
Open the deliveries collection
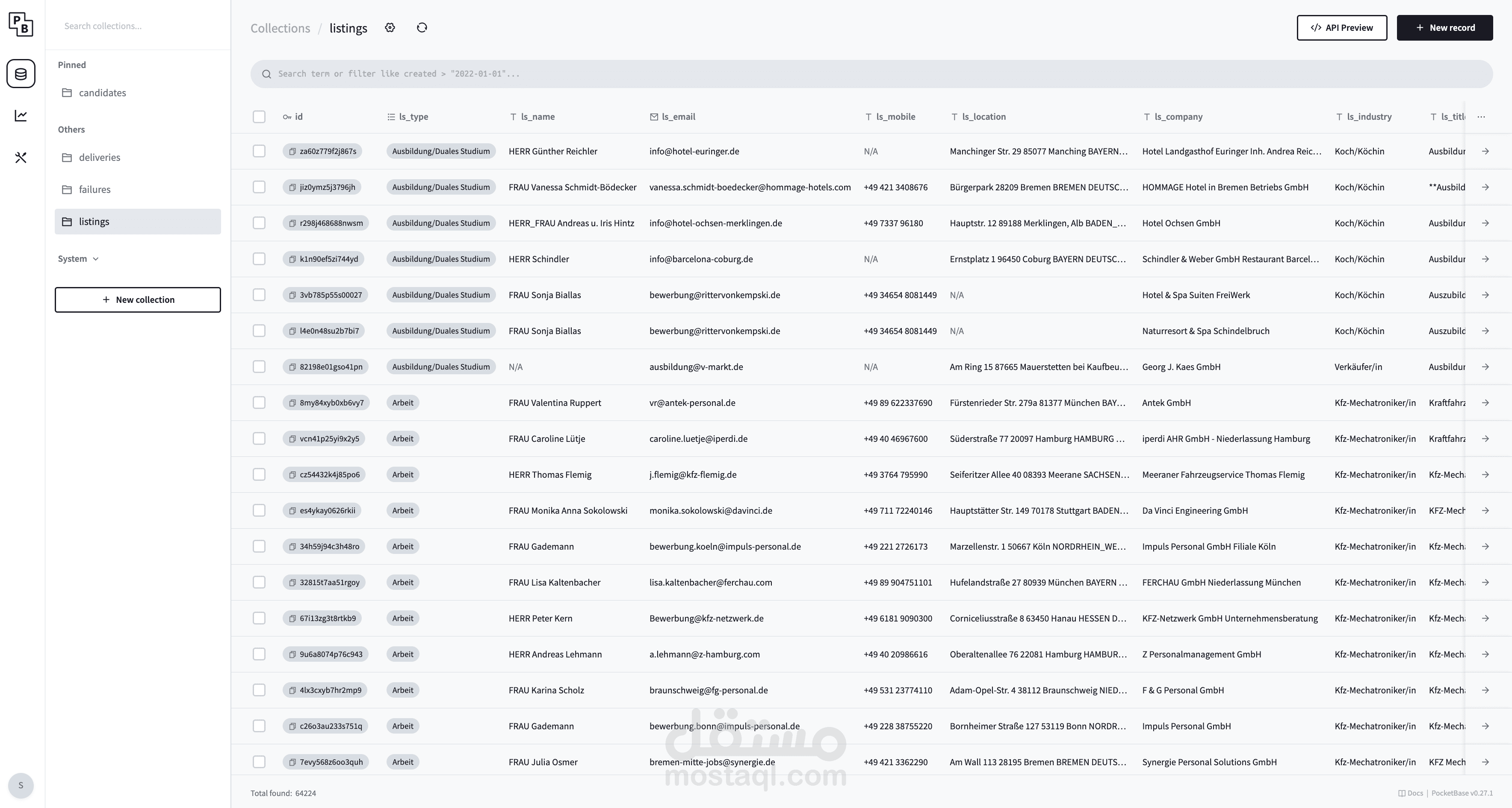138,157
